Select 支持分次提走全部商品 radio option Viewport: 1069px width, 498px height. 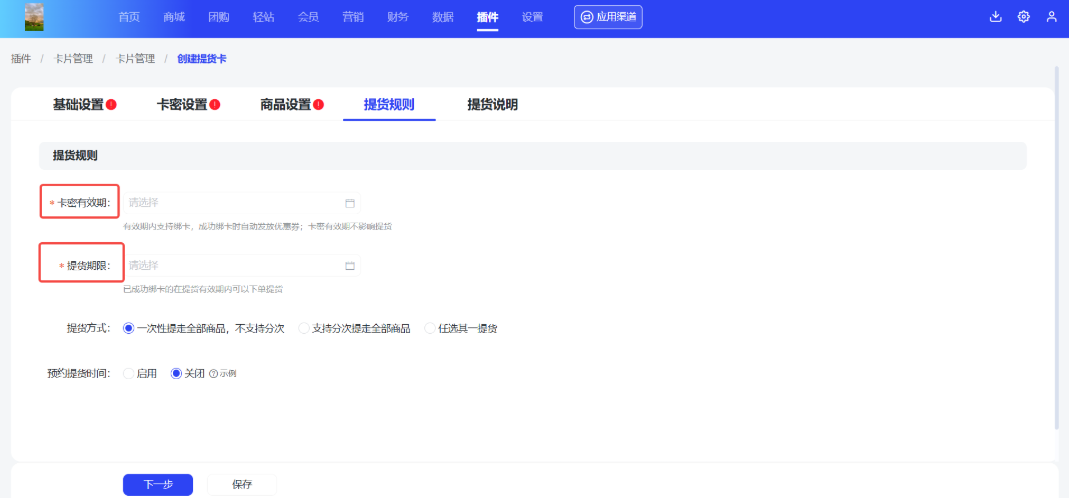tap(304, 328)
